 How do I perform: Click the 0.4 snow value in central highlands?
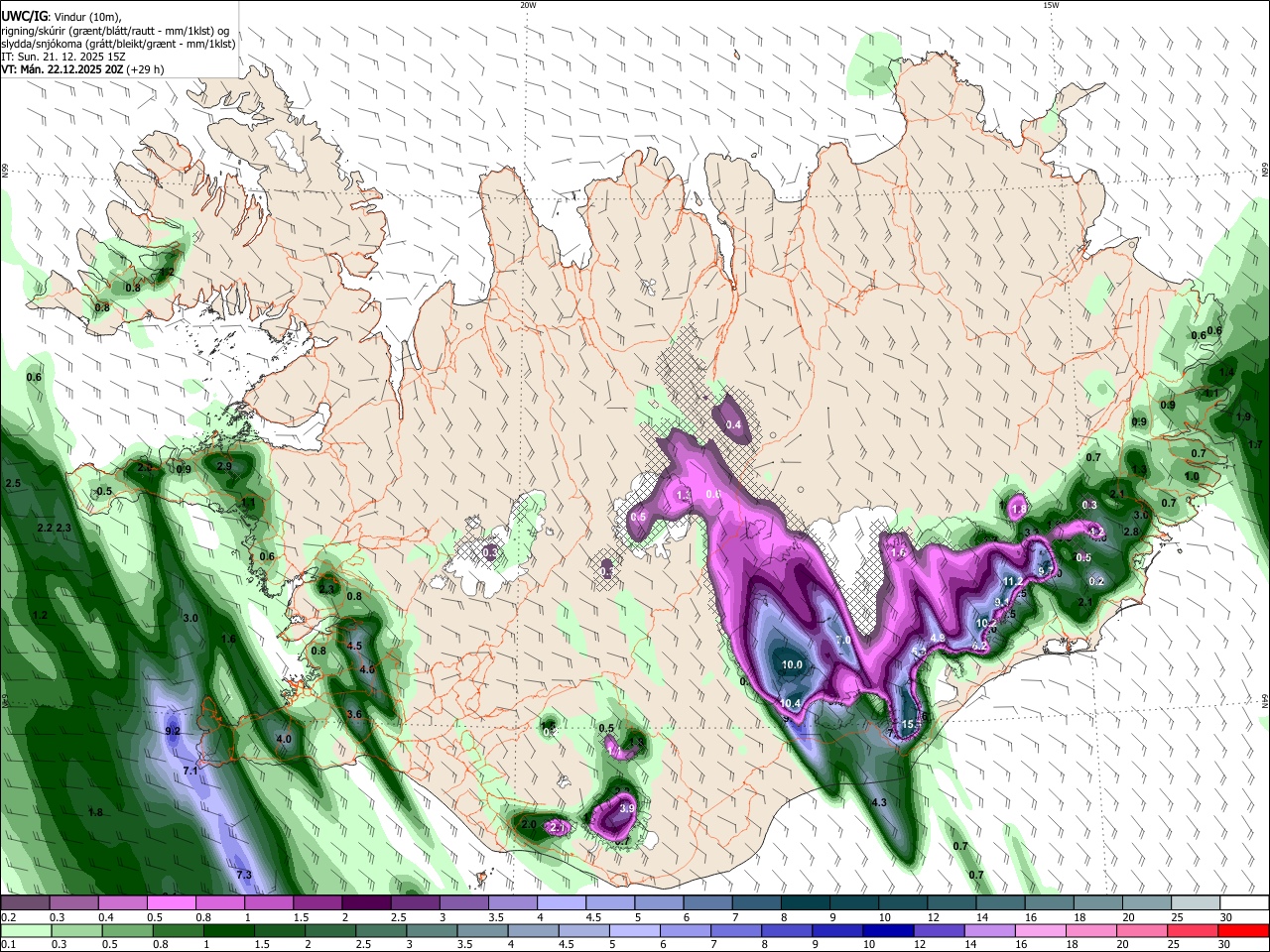pos(734,424)
